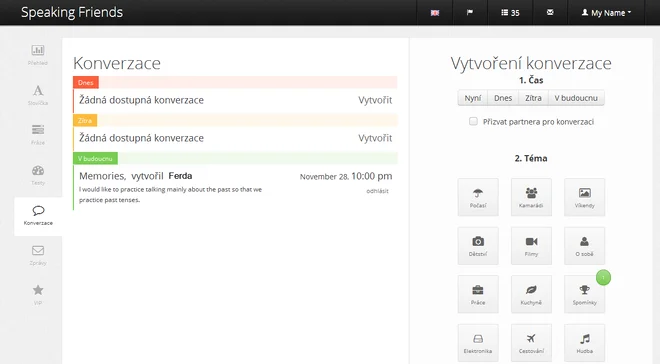This screenshot has width=660, height=364.
Task: Select the Nyní time option
Action: [x=473, y=98]
